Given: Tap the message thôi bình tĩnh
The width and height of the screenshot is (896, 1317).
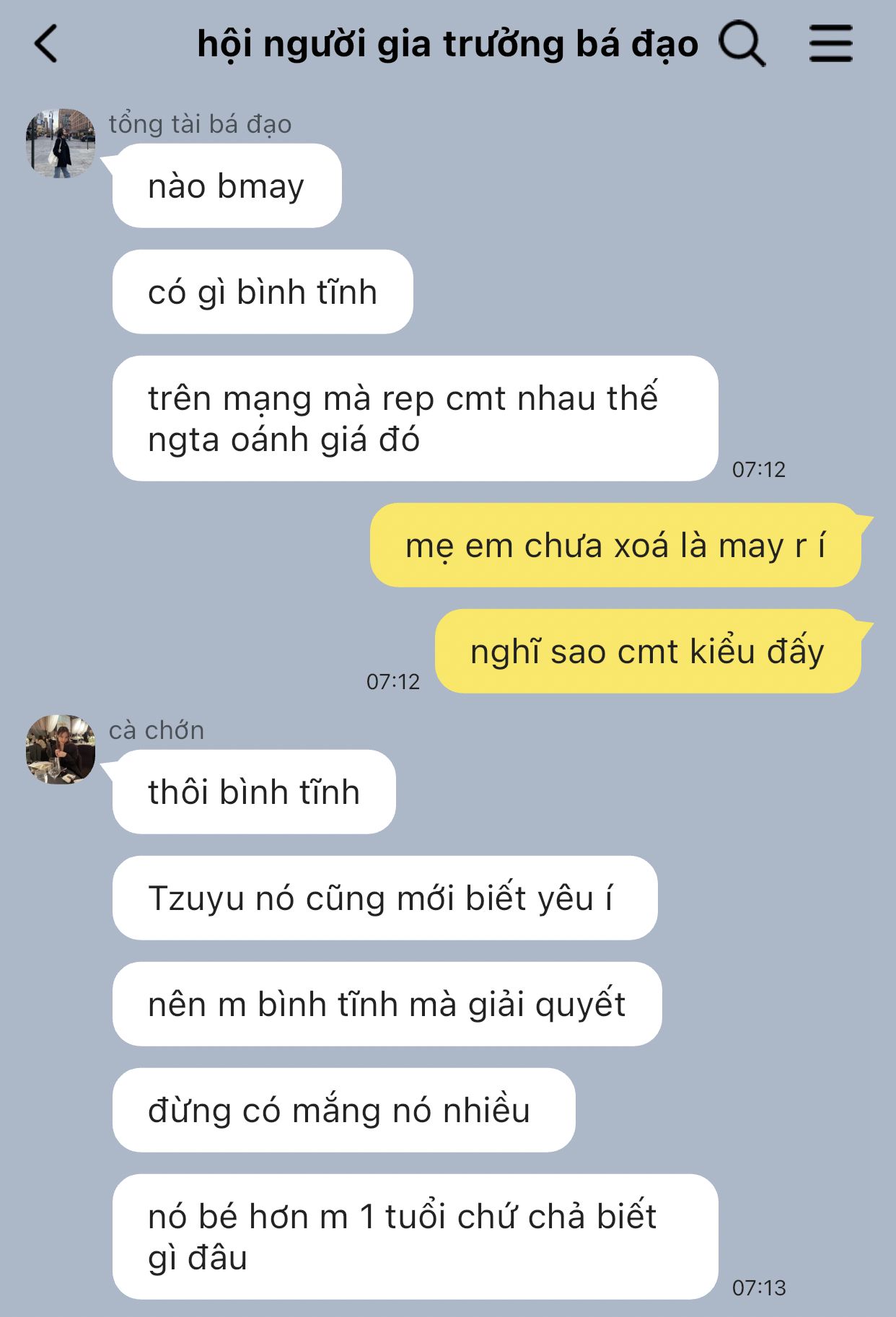Looking at the screenshot, I should 254,792.
